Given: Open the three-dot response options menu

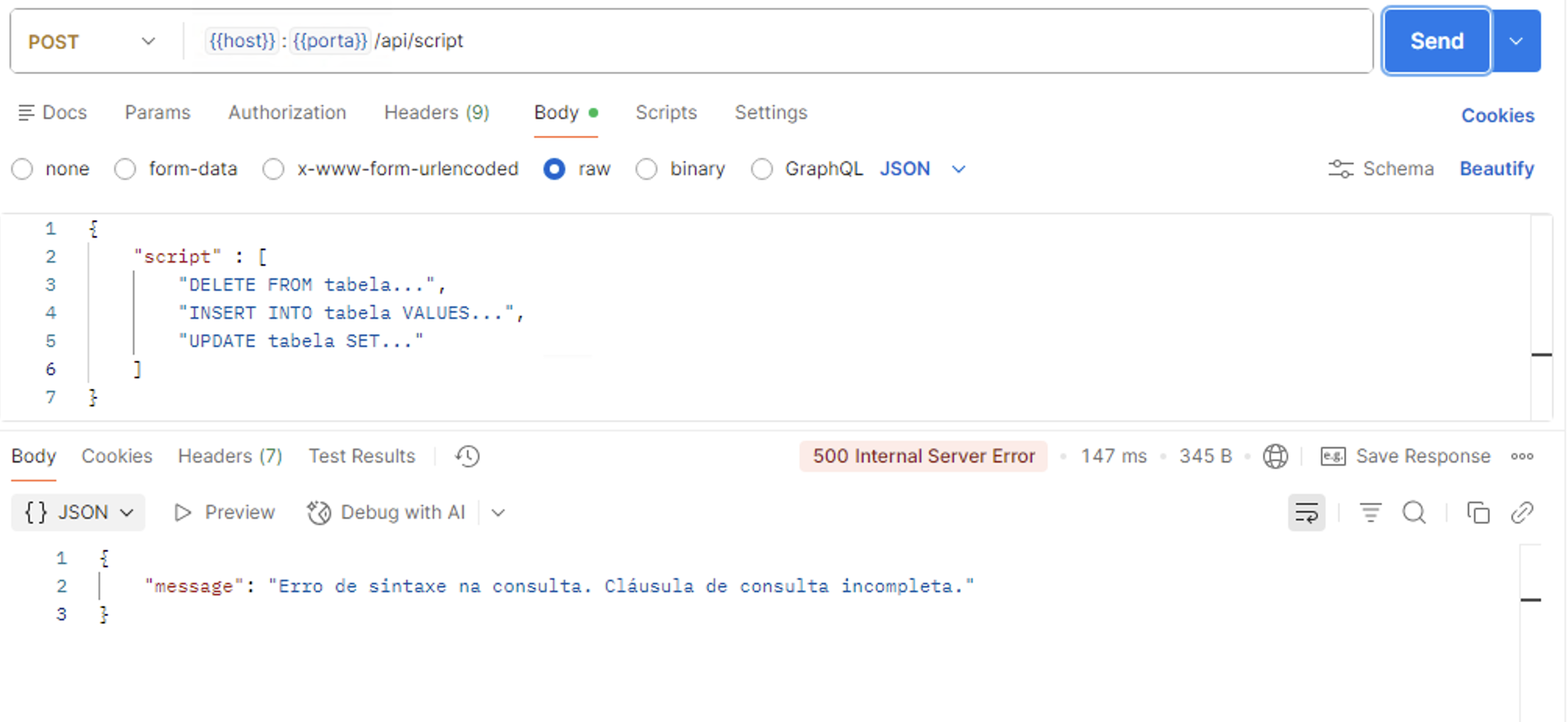Looking at the screenshot, I should 1522,456.
